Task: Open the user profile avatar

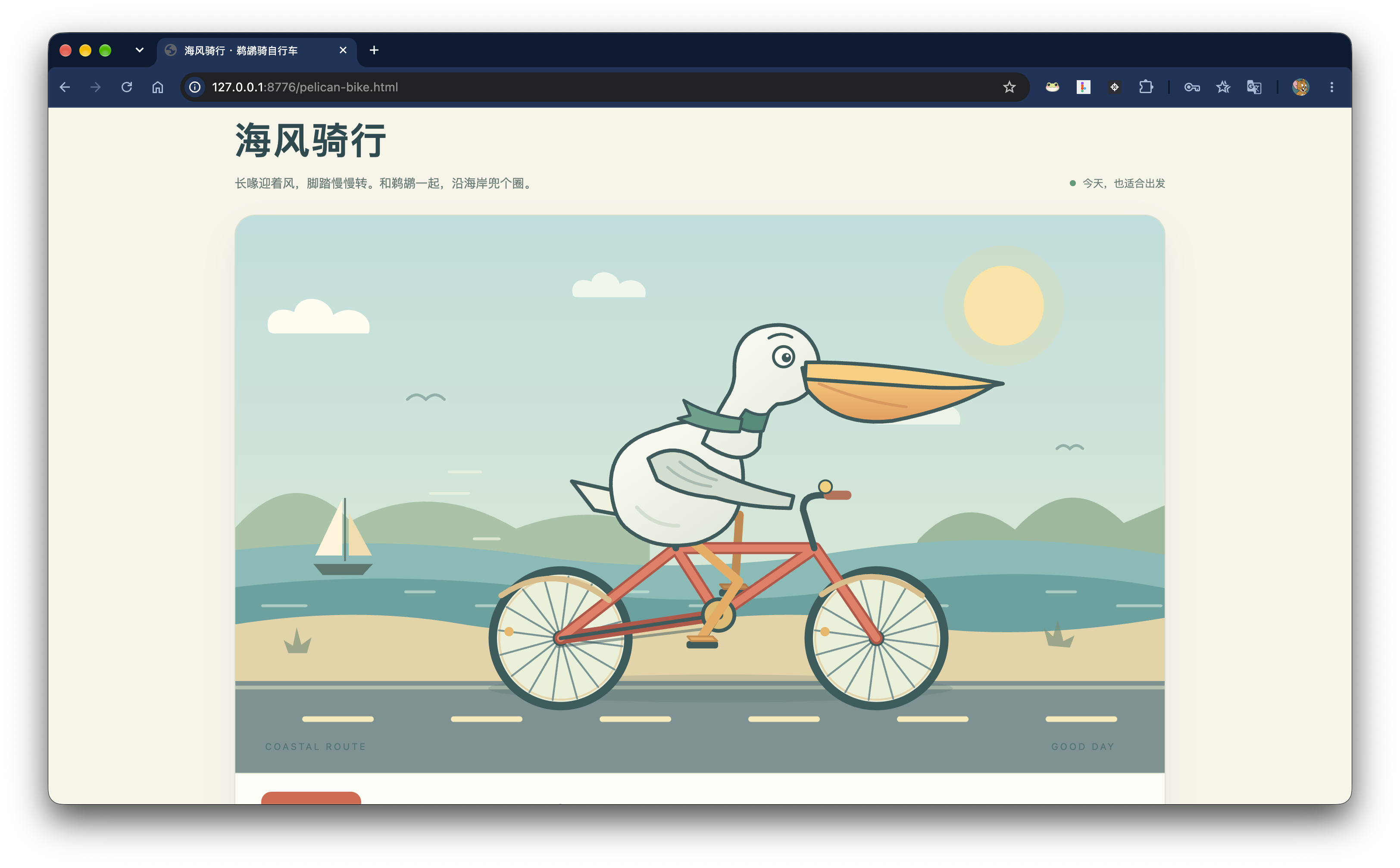Action: (x=1301, y=87)
